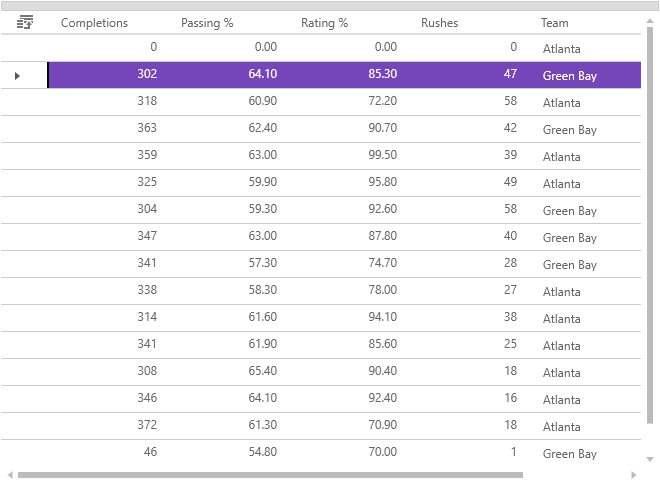The height and width of the screenshot is (488, 660).
Task: Click the 65.40 passing percentage cell
Action: (x=227, y=372)
